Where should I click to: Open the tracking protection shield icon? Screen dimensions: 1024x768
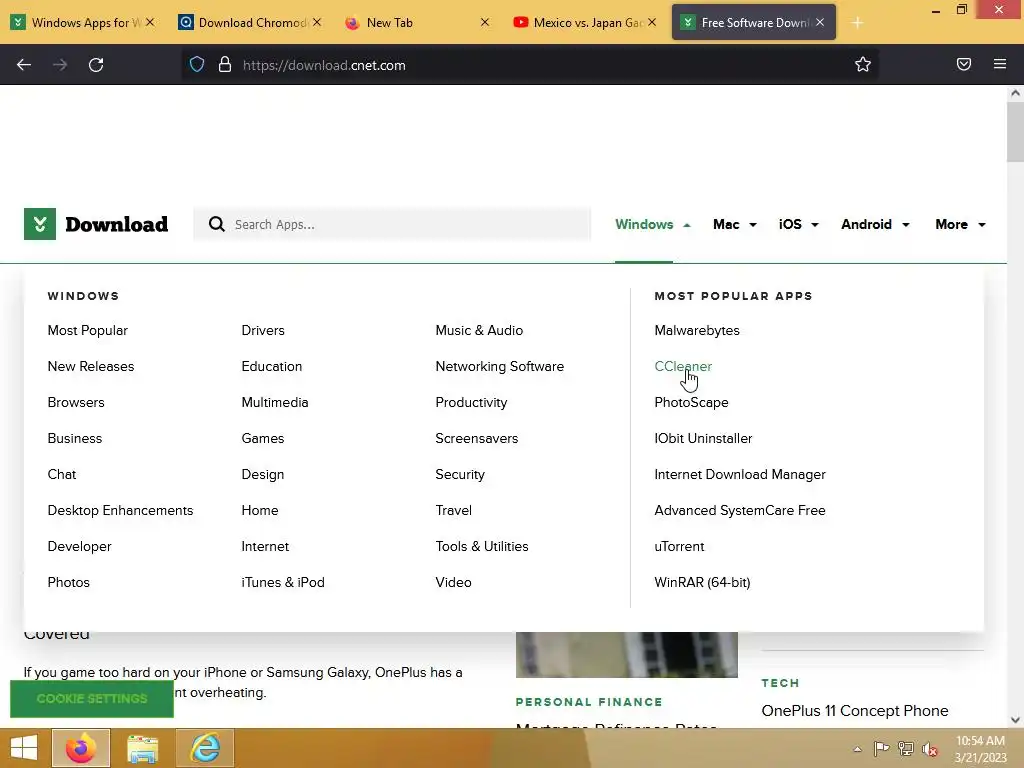pyautogui.click(x=197, y=65)
